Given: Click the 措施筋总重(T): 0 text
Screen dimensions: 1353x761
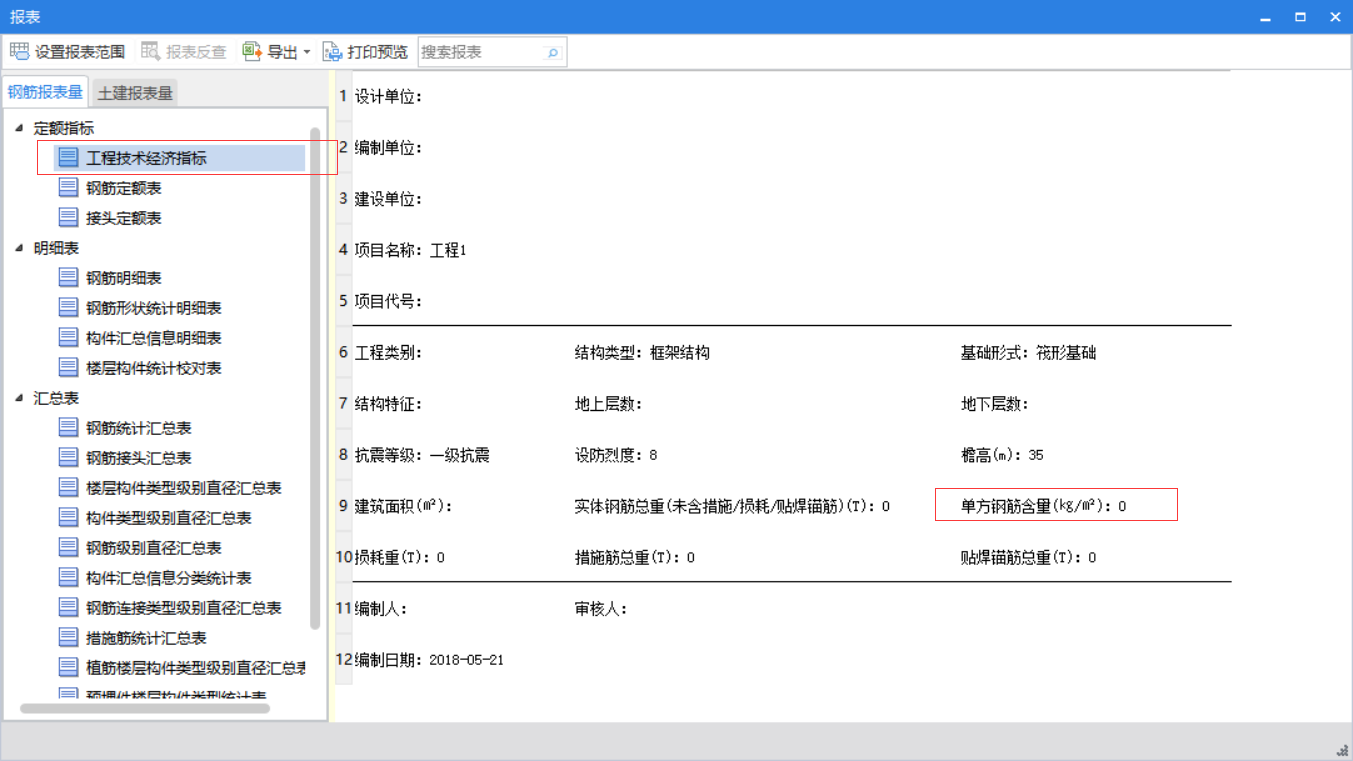Looking at the screenshot, I should pos(635,557).
